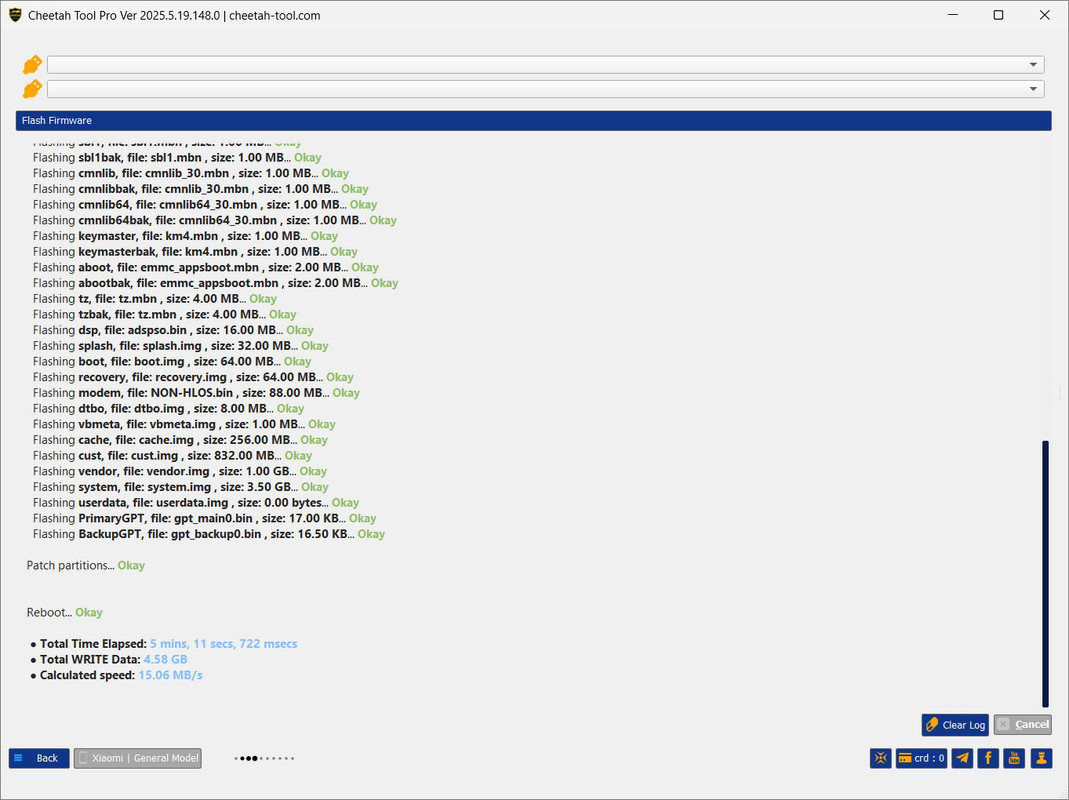The height and width of the screenshot is (800, 1069).
Task: Click the log vertical scrollbar thumb
Action: coord(1045,574)
